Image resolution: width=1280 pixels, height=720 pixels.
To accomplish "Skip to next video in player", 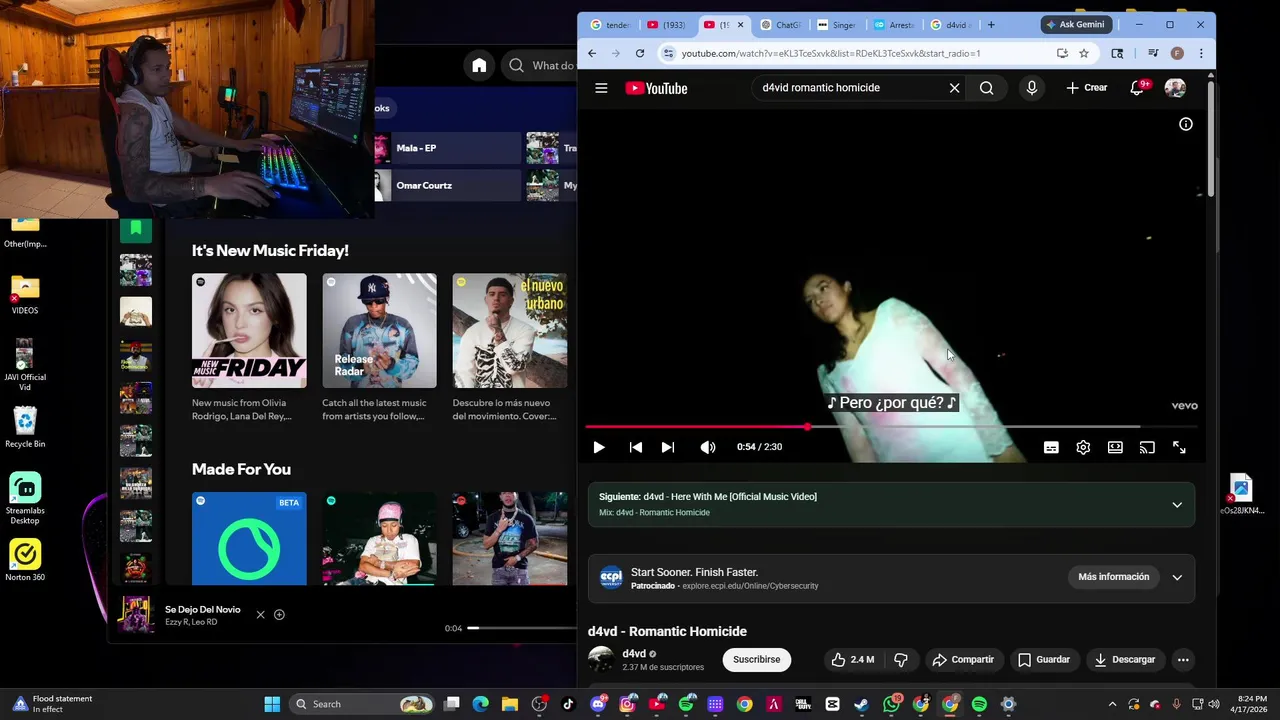I will click(x=667, y=447).
